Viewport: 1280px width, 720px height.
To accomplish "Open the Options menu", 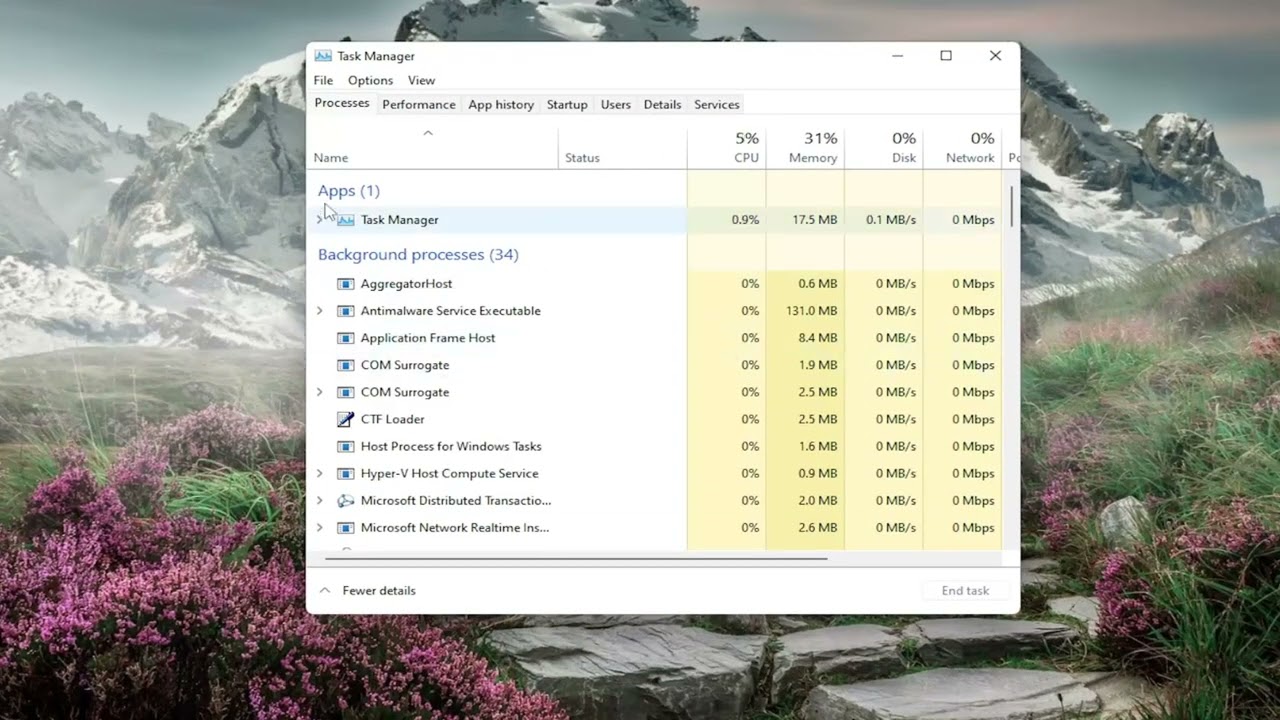I will [370, 80].
